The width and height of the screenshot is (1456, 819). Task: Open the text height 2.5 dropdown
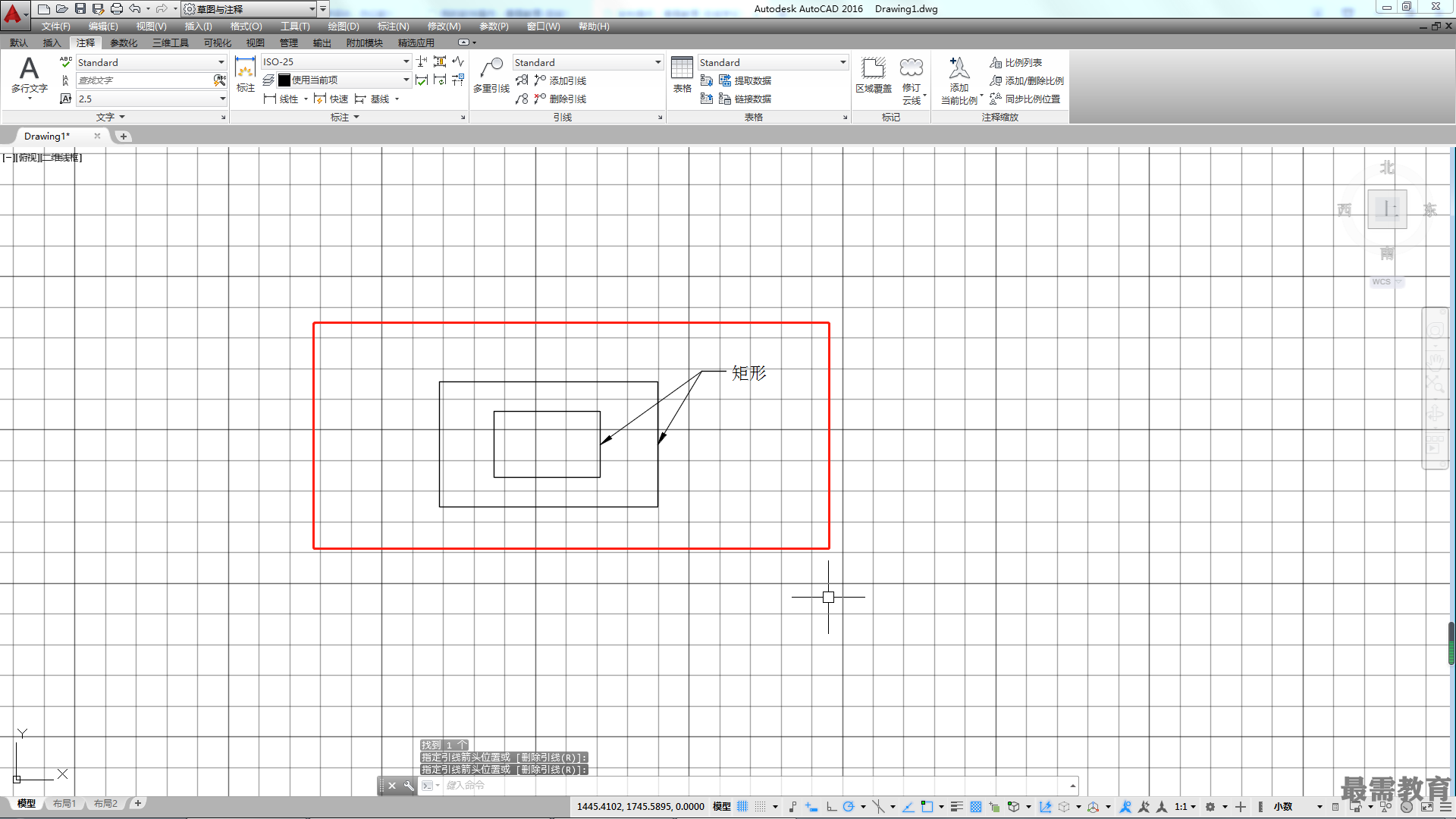[x=151, y=99]
